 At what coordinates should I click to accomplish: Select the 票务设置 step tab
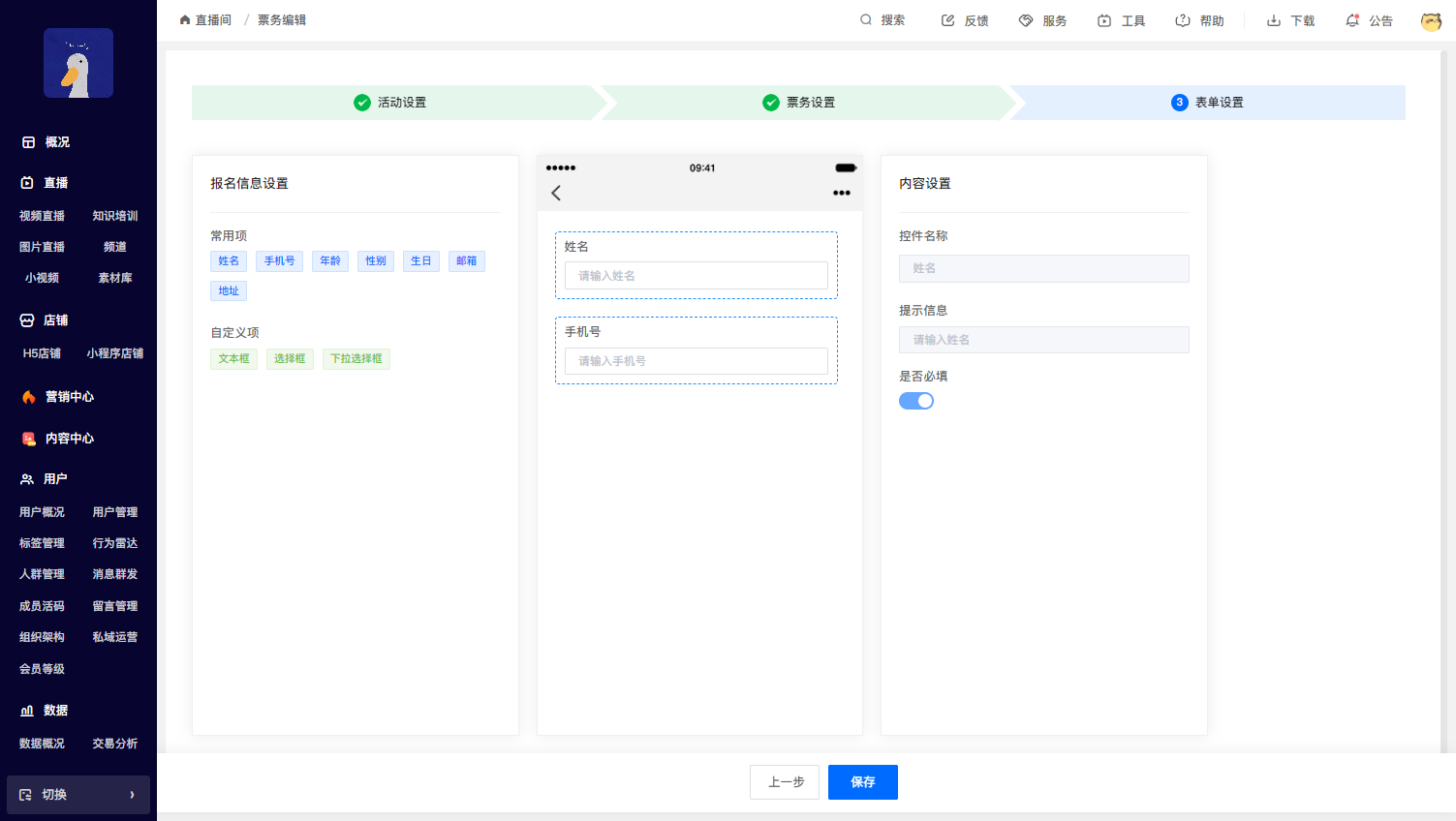tap(799, 103)
